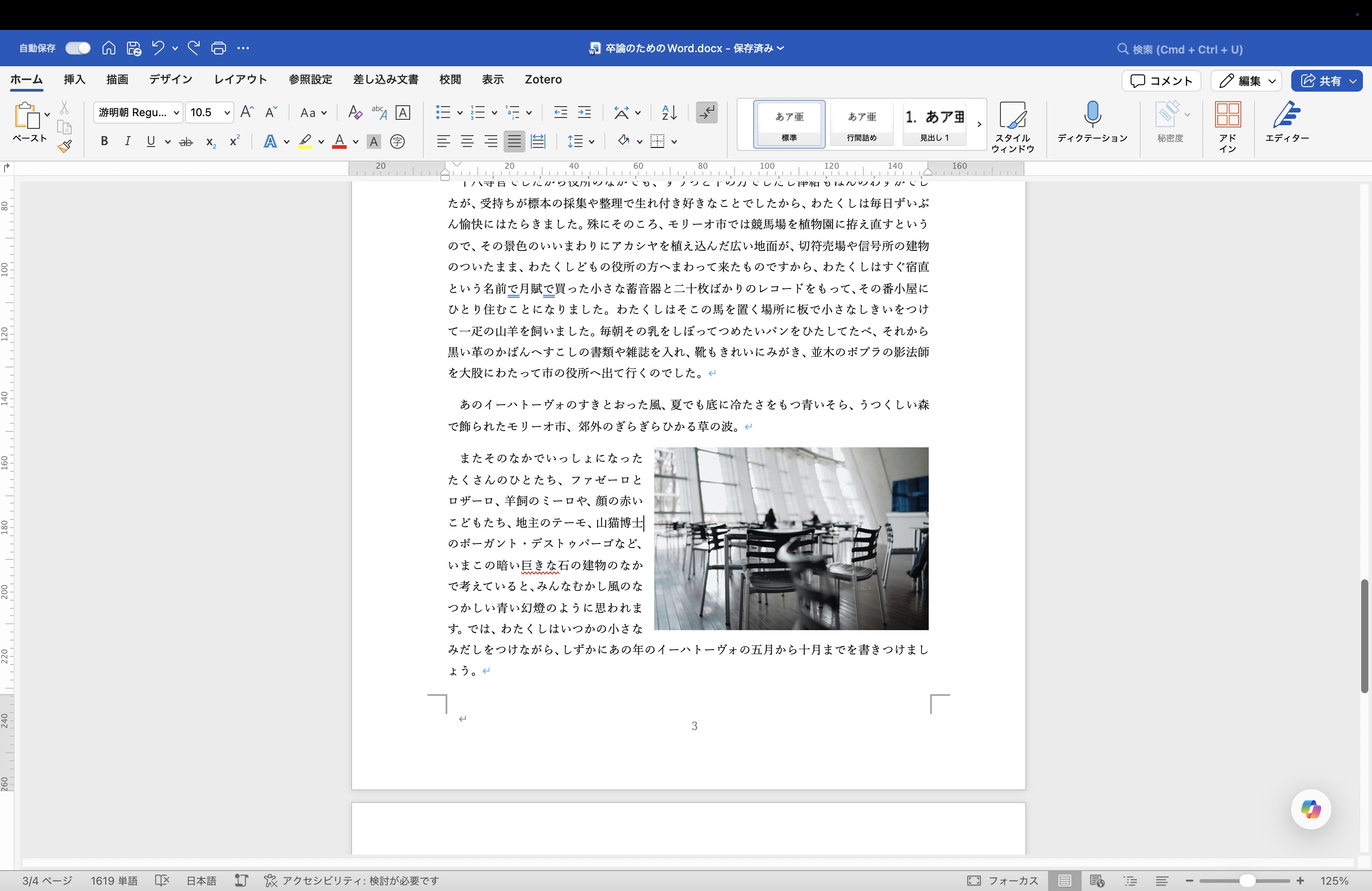Click the 共有 share button
The image size is (1372, 891).
[x=1327, y=81]
